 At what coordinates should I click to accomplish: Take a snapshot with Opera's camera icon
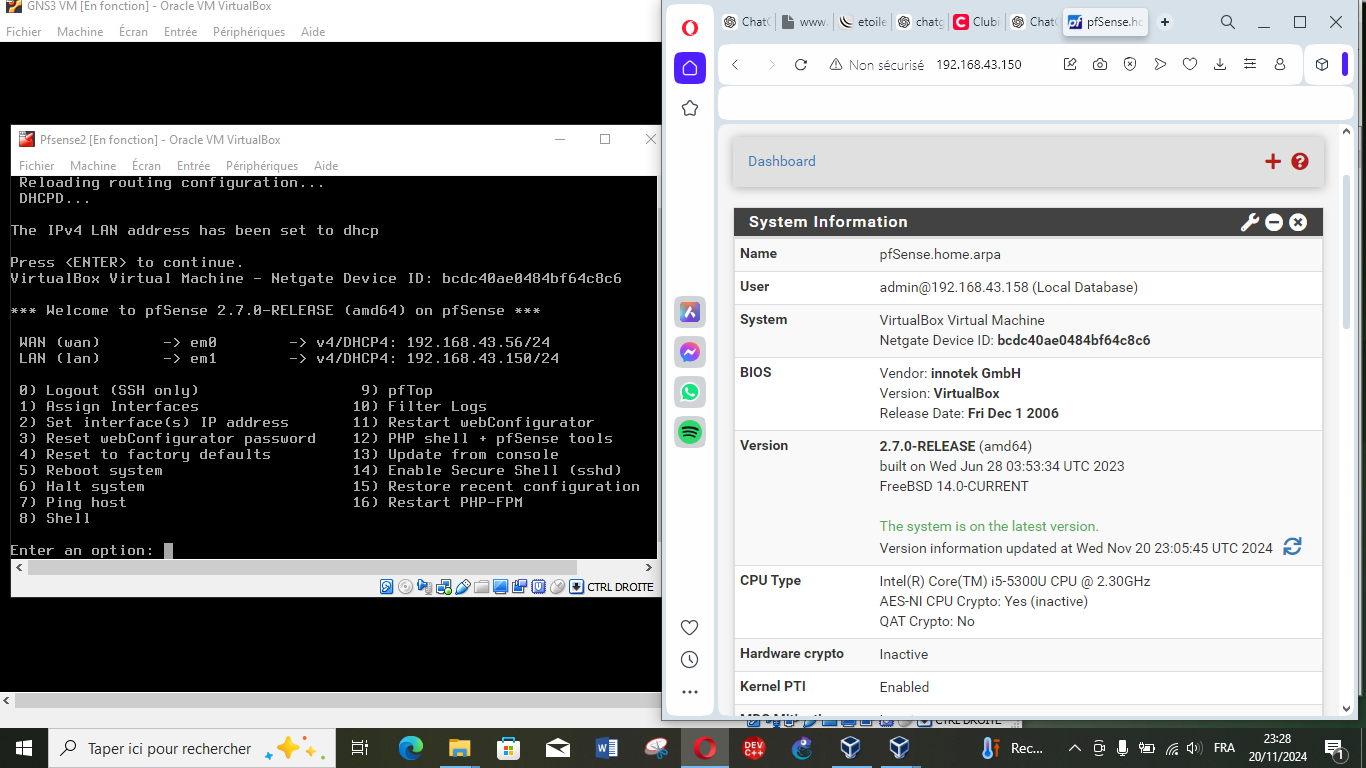tap(1101, 64)
